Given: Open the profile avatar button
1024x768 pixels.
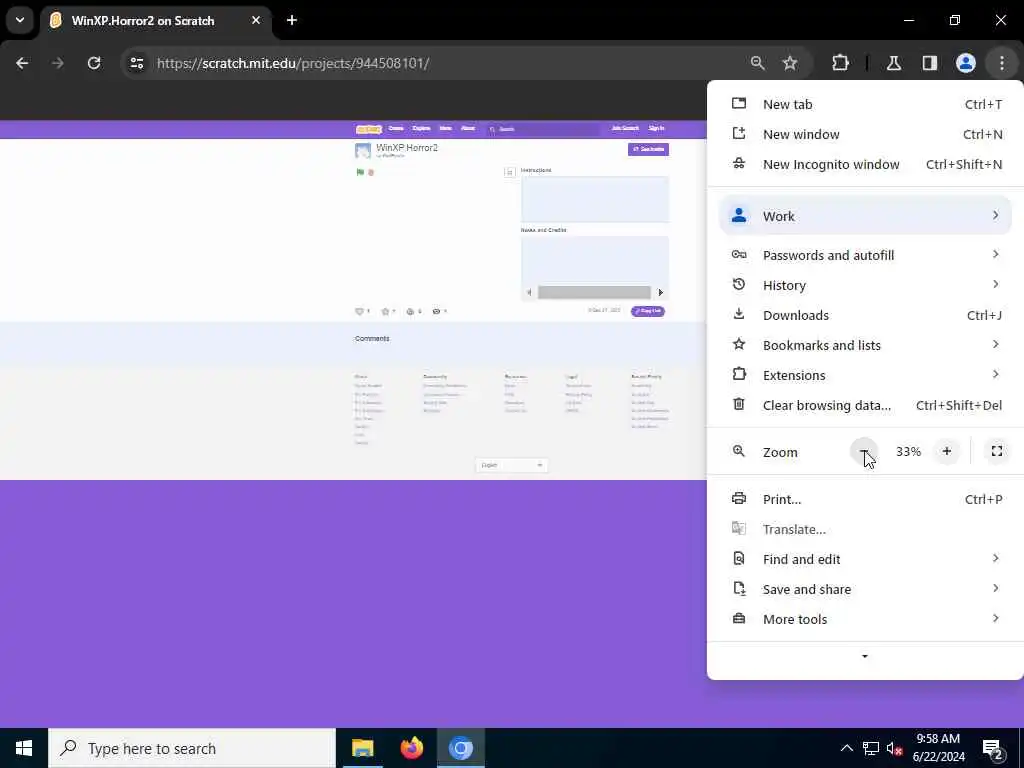Looking at the screenshot, I should [x=966, y=63].
